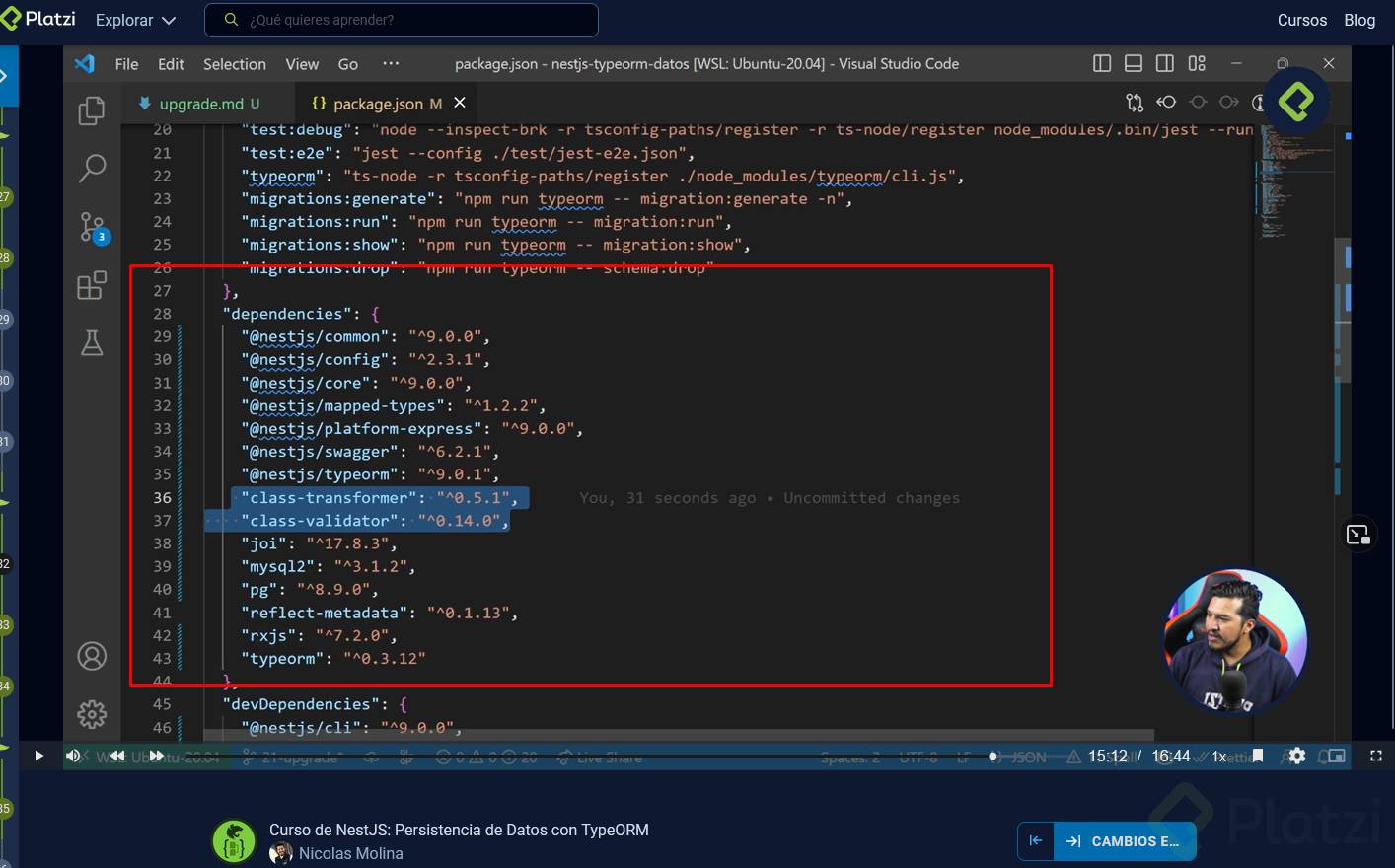Toggle theater mode in the video player

tap(1337, 756)
